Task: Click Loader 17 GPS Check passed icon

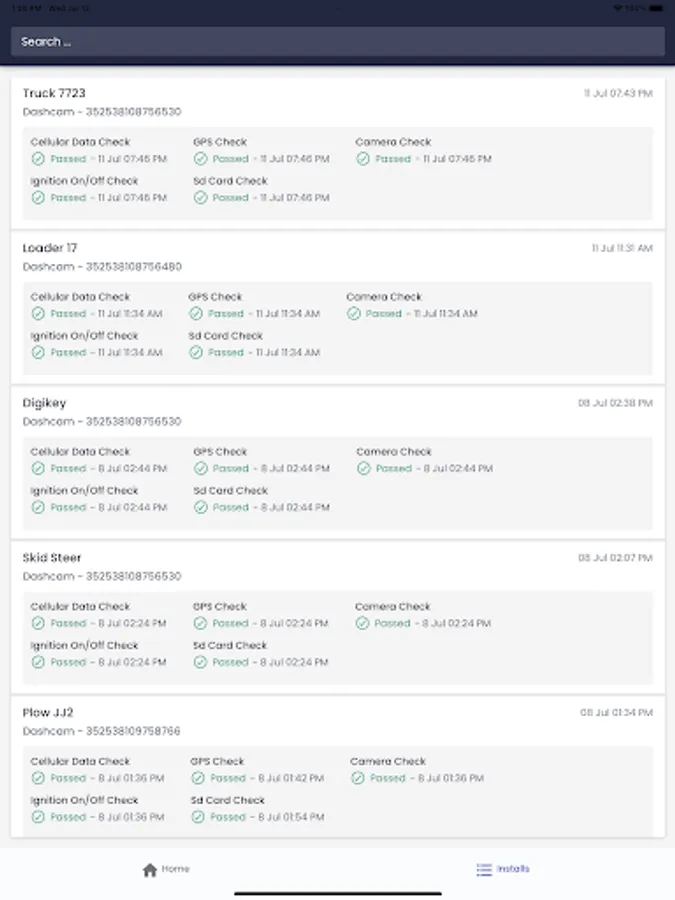Action: point(196,314)
